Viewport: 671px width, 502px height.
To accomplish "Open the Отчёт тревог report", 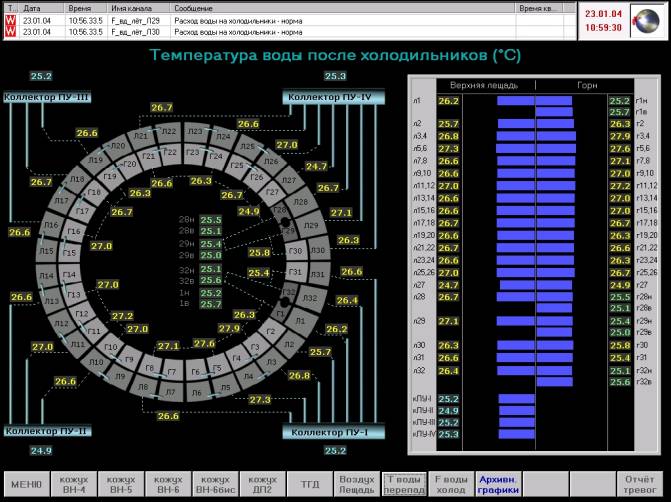I will (641, 485).
